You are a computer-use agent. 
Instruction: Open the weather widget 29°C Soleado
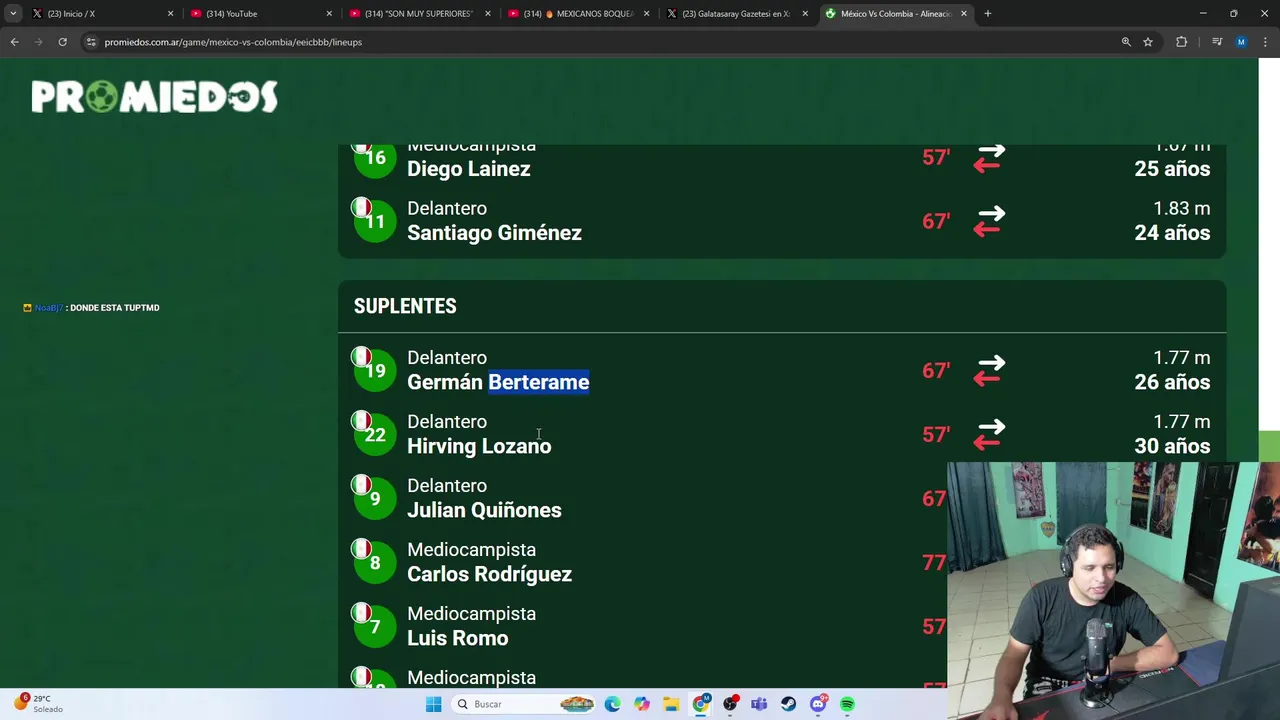38,704
